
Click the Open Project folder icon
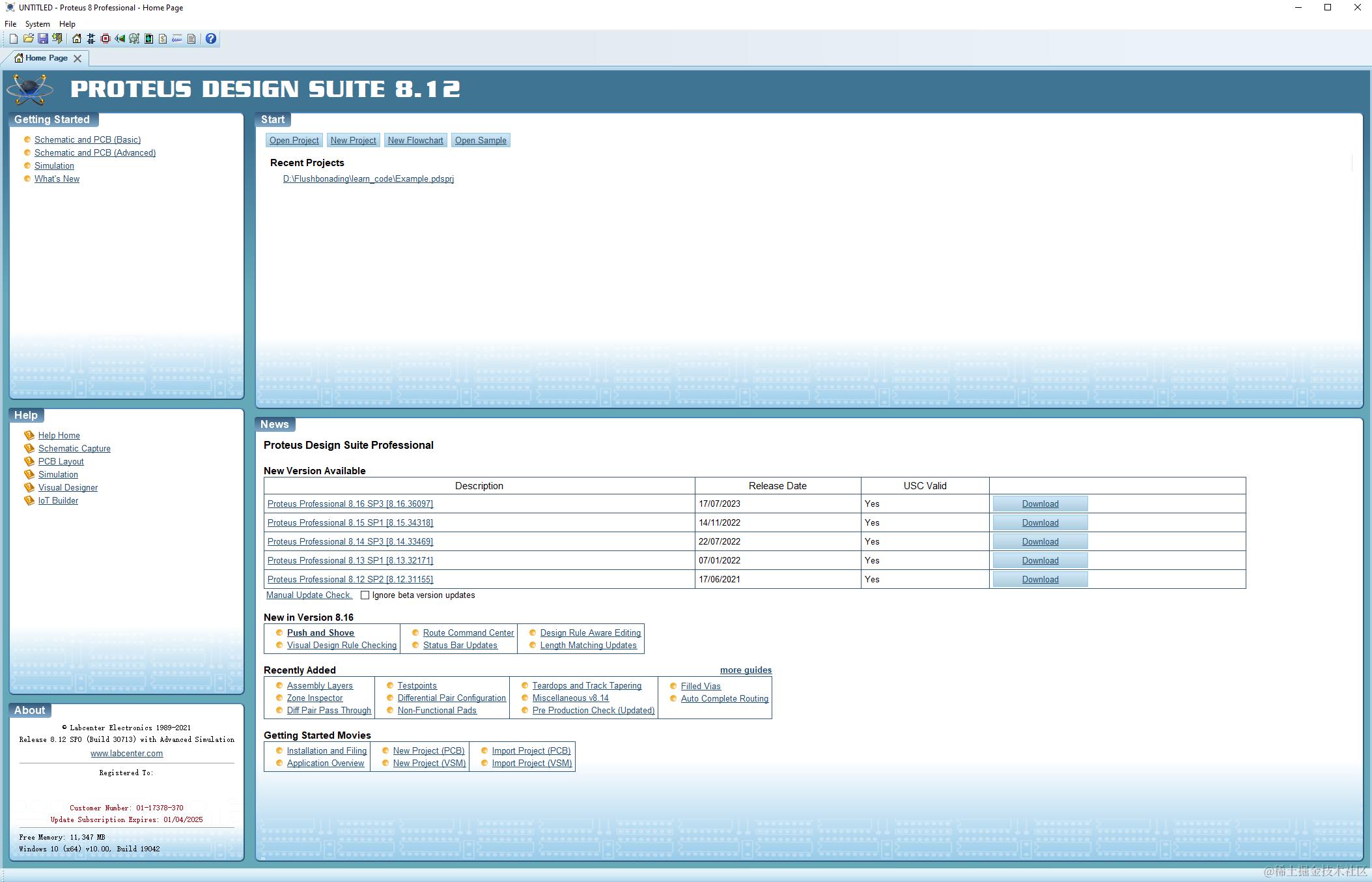click(28, 39)
